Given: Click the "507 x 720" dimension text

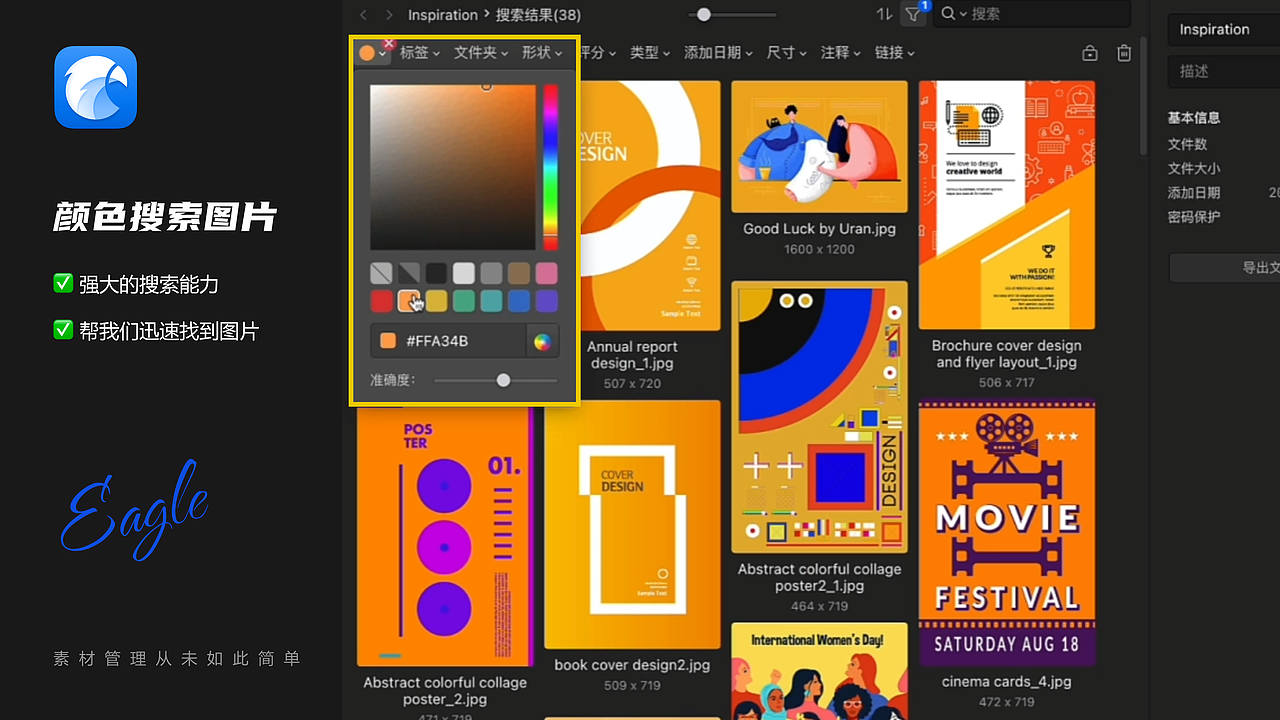Looking at the screenshot, I should (x=632, y=383).
